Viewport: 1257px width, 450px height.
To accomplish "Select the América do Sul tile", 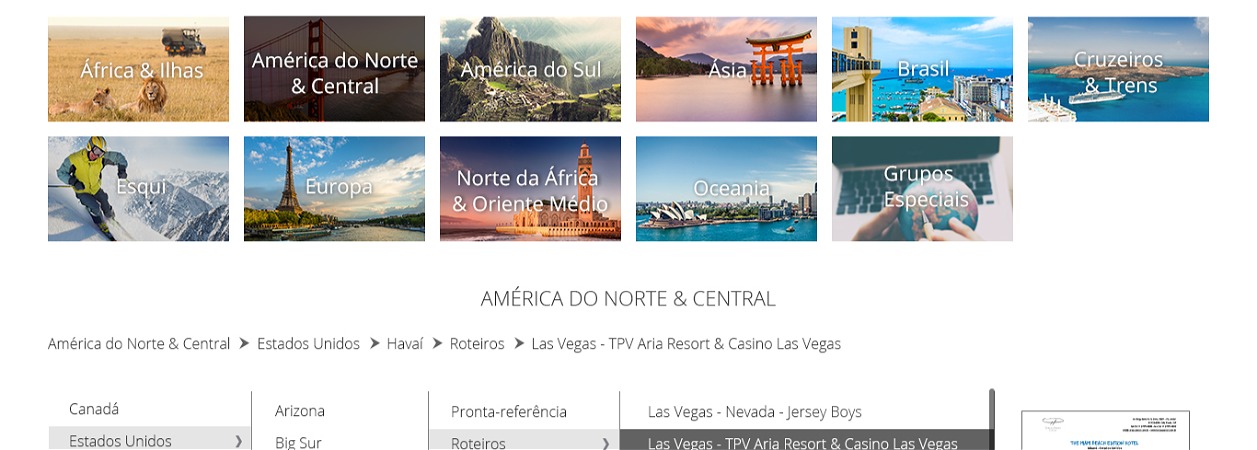I will [530, 69].
